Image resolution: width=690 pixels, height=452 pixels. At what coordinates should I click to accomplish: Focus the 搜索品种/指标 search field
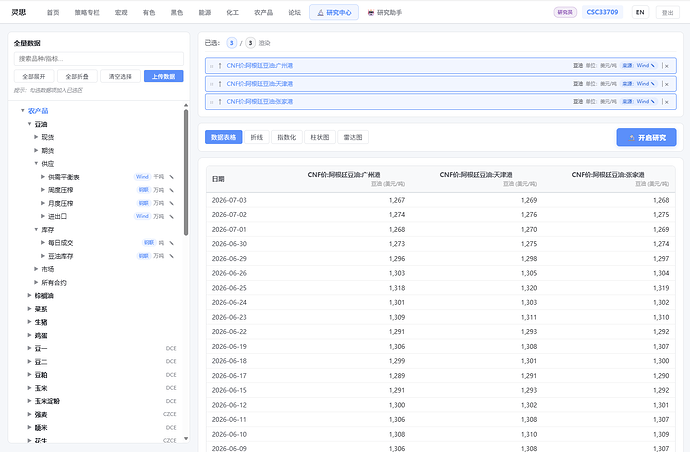(99, 59)
